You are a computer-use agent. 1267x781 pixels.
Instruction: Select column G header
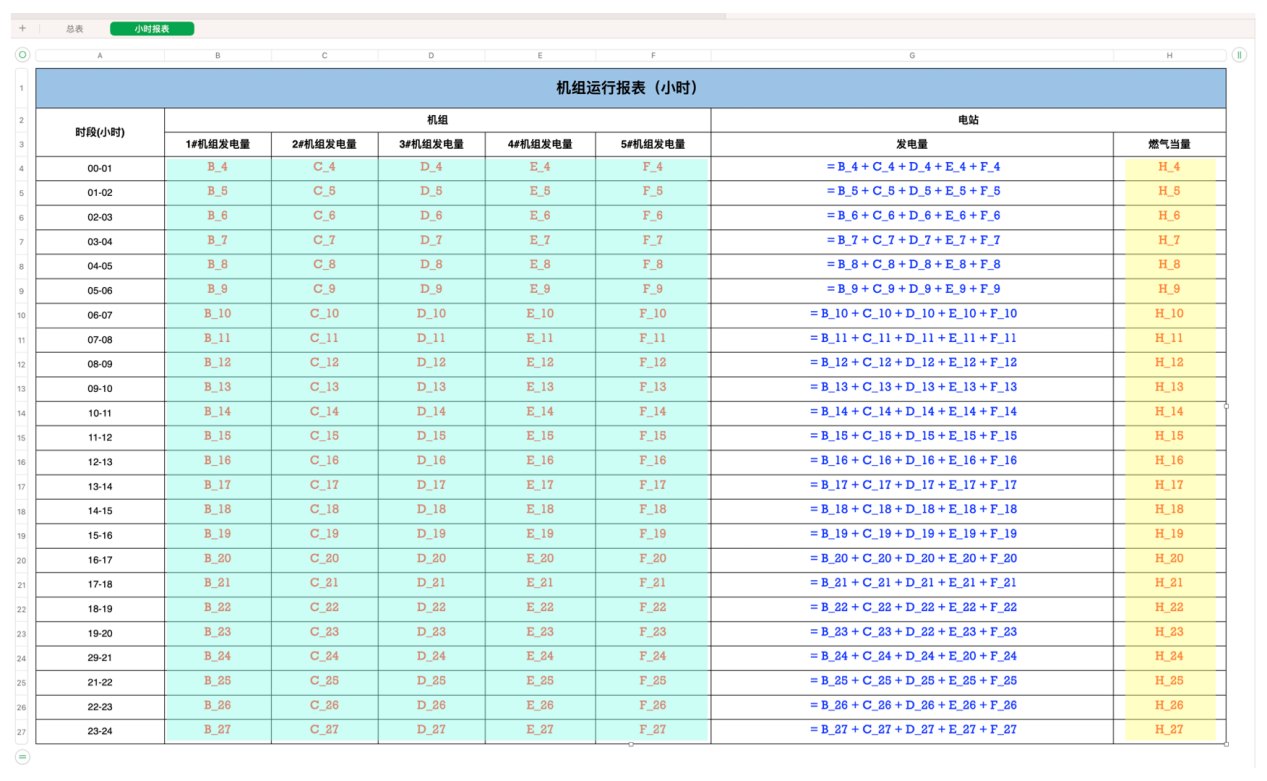911,56
